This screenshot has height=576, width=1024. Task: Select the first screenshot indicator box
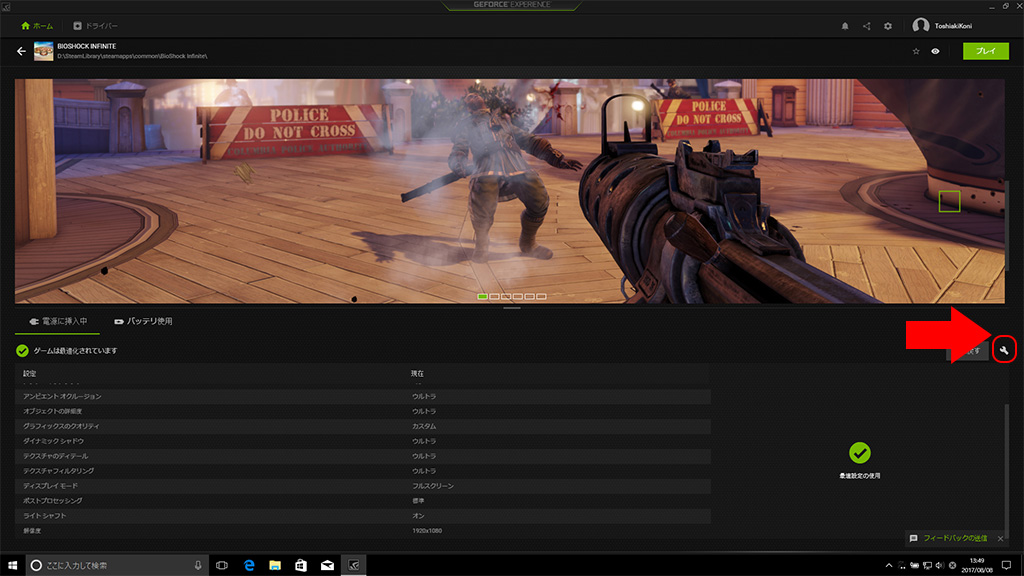[x=483, y=297]
